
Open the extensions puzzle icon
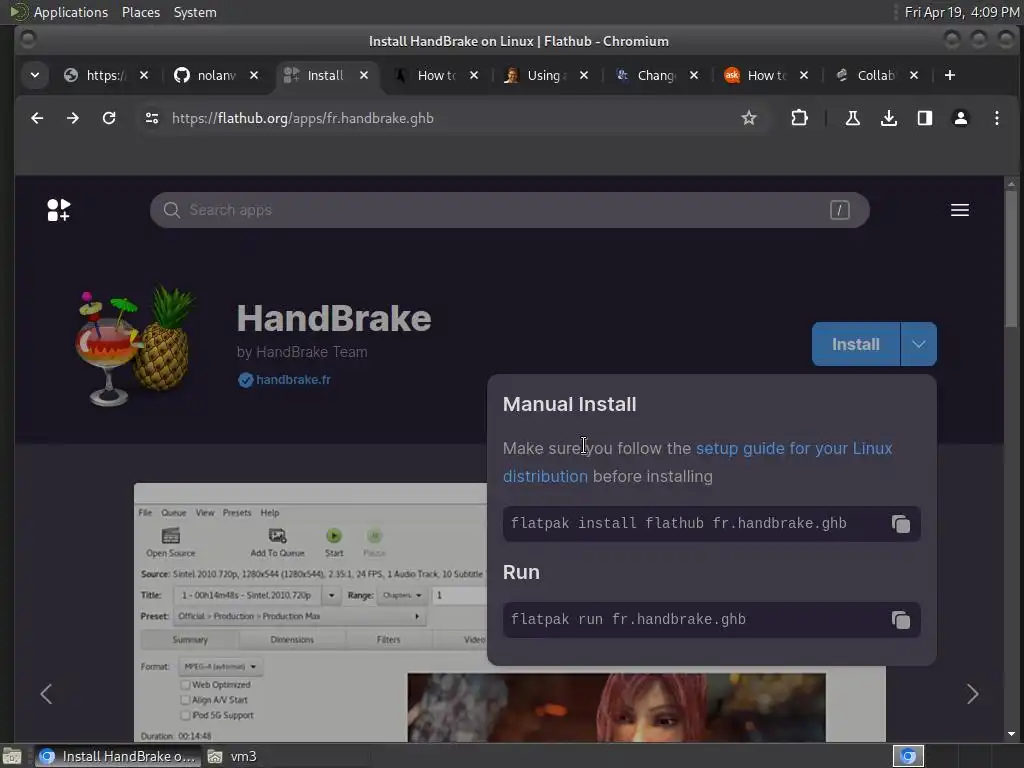799,118
